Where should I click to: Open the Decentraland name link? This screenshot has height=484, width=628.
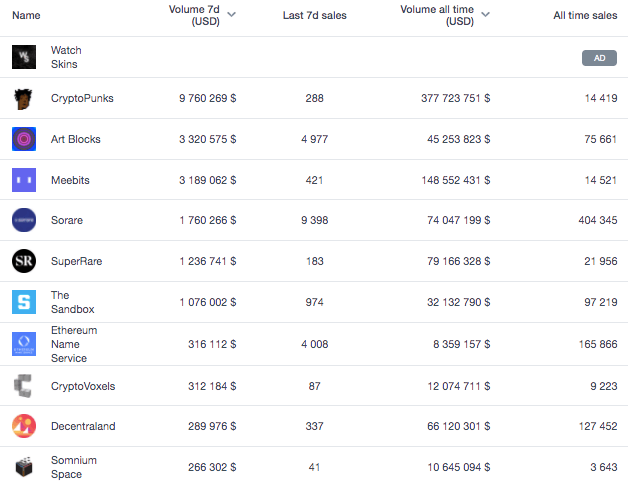[83, 426]
